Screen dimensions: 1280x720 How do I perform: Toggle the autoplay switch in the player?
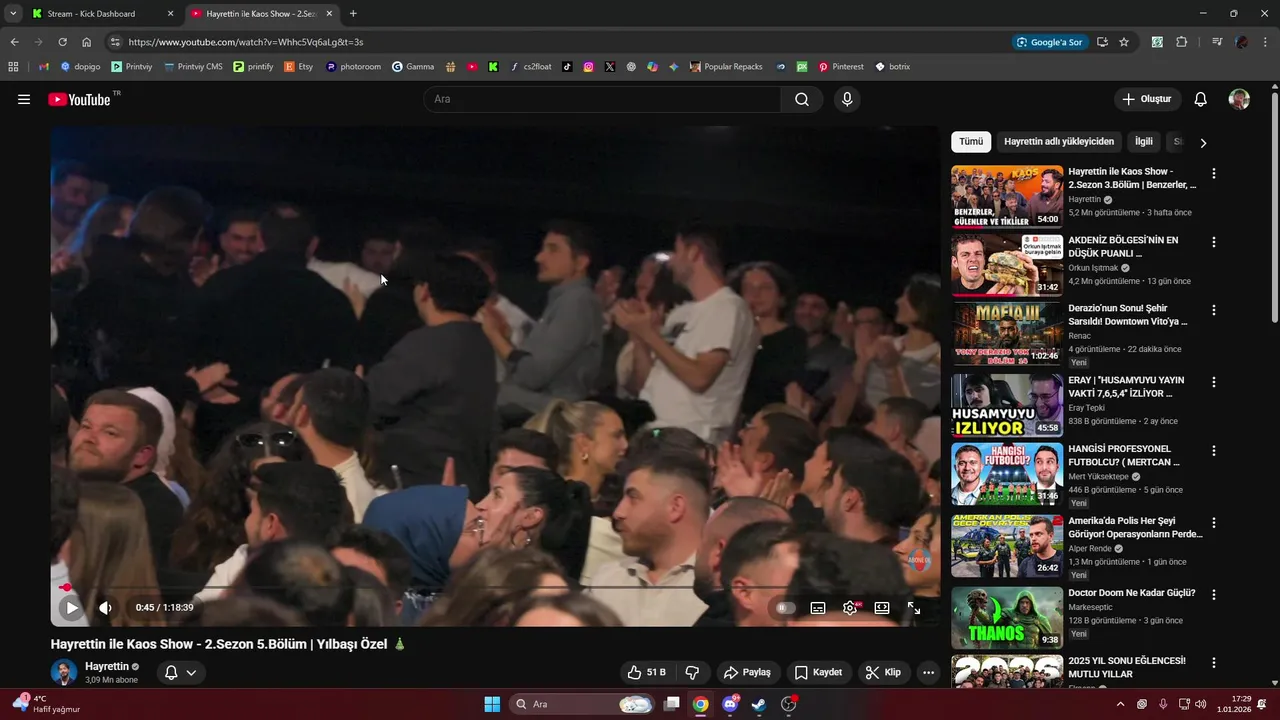pos(785,607)
